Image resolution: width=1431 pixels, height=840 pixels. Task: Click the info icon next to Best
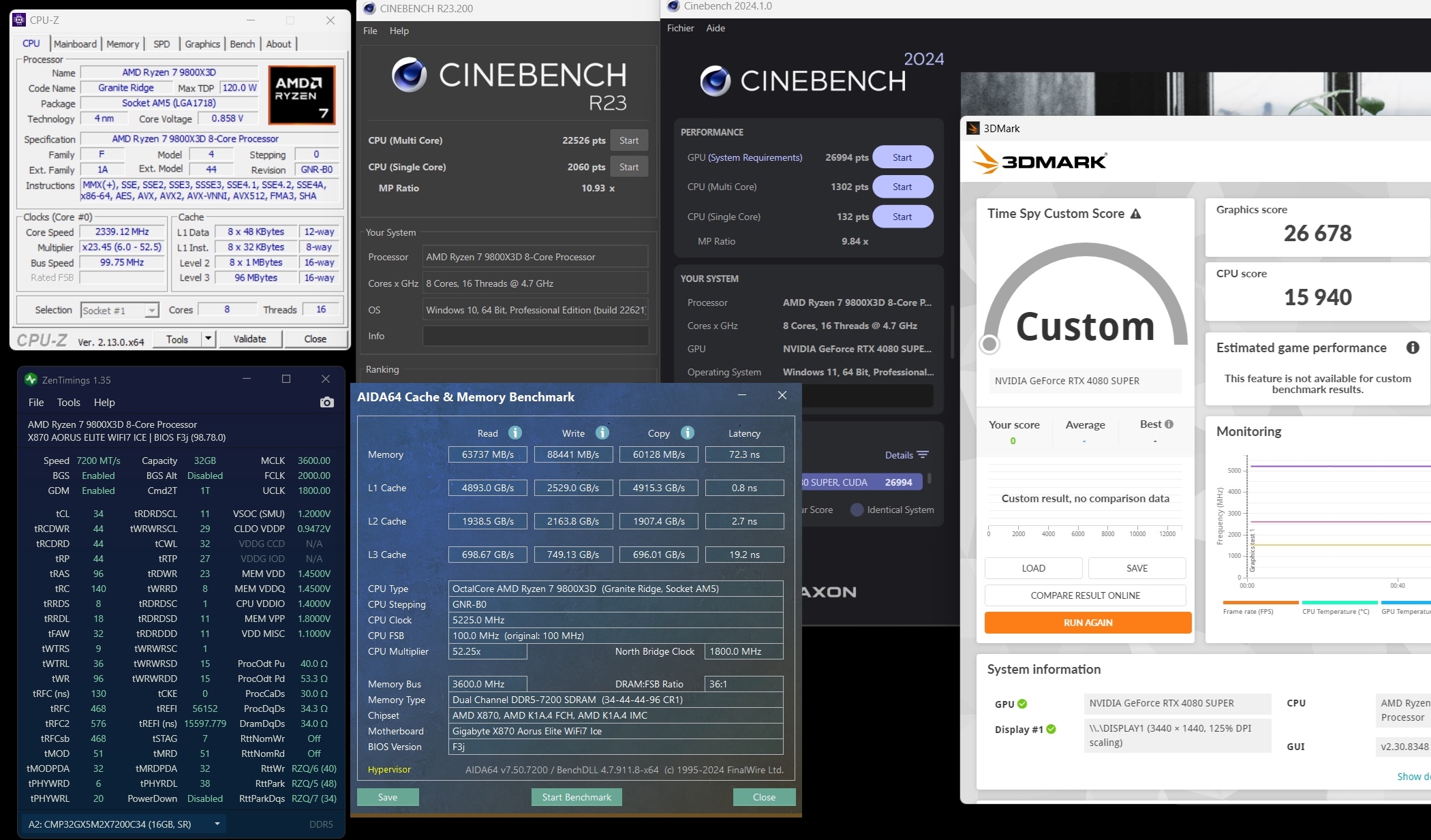[x=1169, y=424]
